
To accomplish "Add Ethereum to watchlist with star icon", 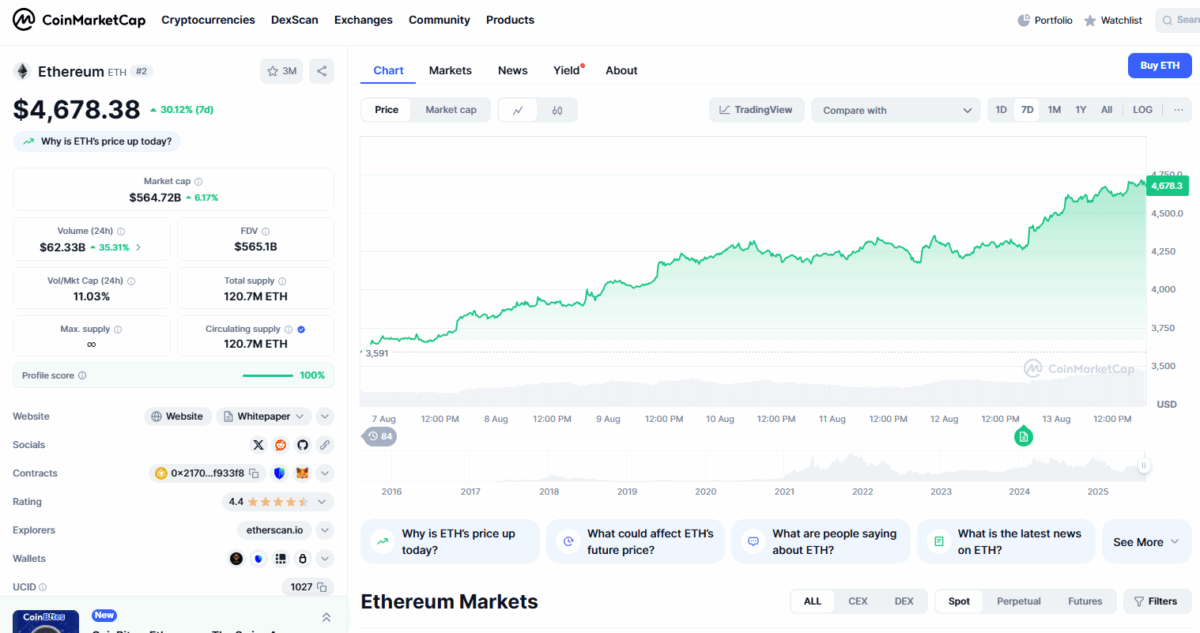I will pos(282,71).
